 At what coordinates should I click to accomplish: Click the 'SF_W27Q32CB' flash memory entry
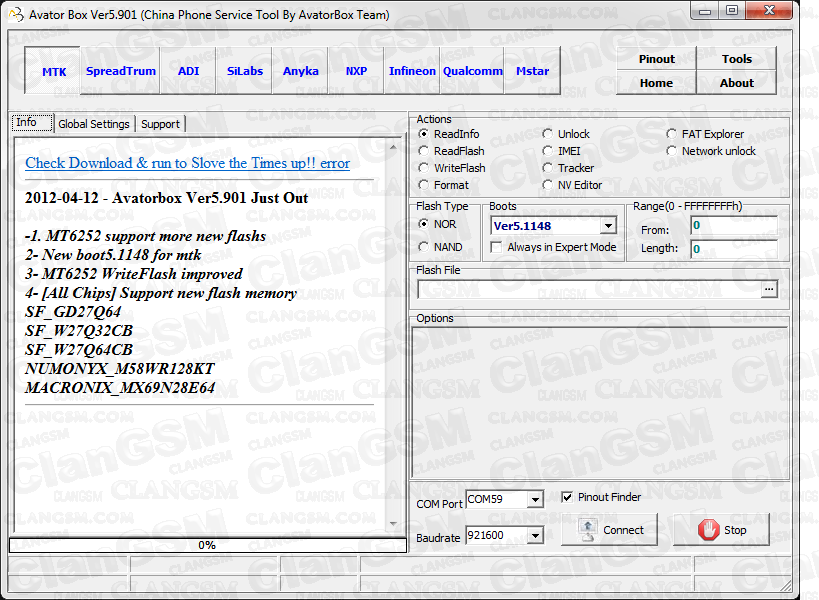pyautogui.click(x=79, y=331)
